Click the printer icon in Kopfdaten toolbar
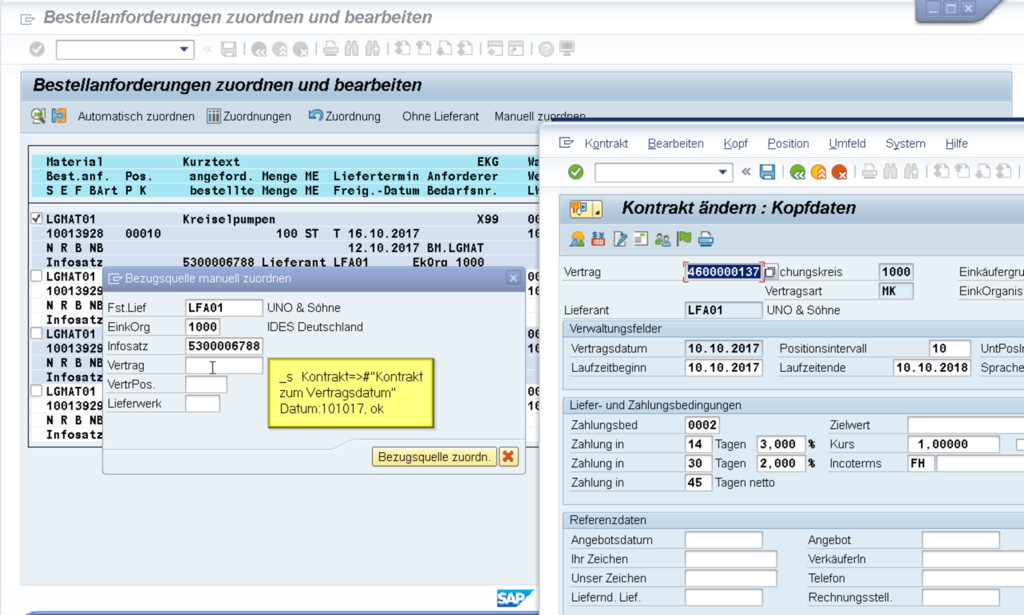The image size is (1024, 615). pyautogui.click(x=706, y=239)
